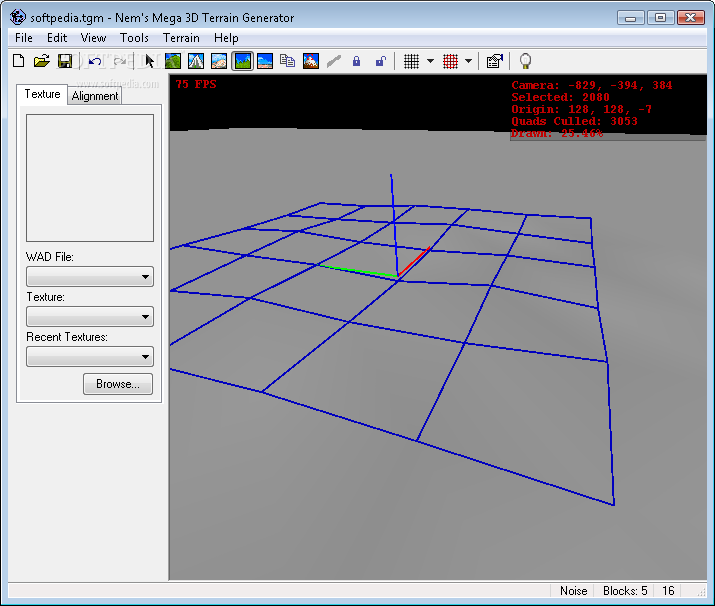Switch to the Alignment tab

coord(95,96)
